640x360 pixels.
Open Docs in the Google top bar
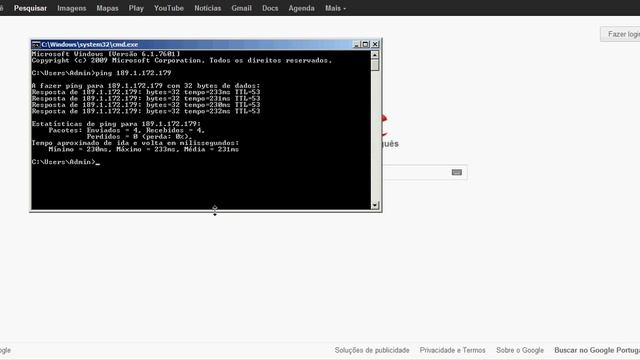coord(270,8)
